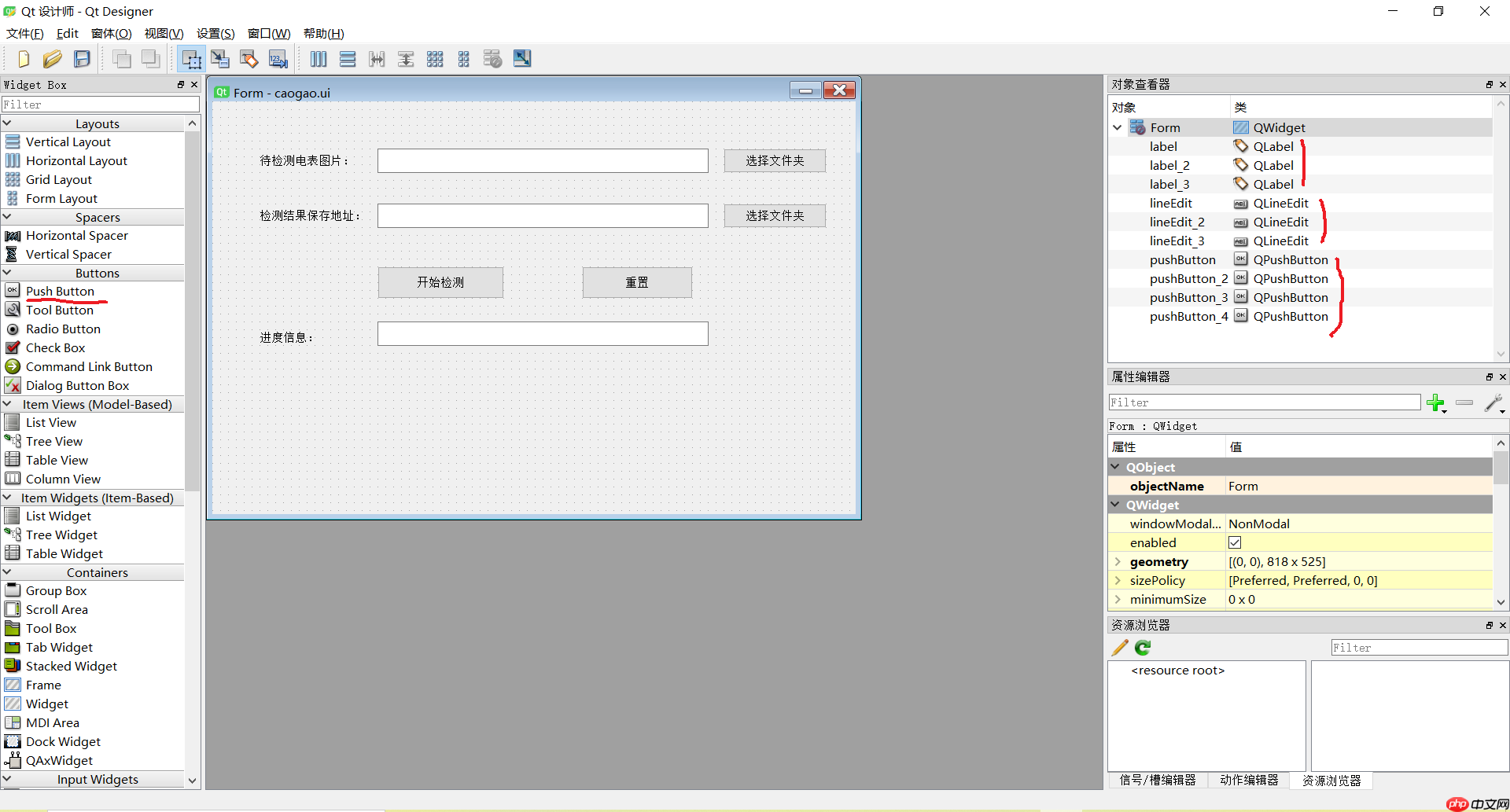
Task: Select Check Box in the Widget Box
Action: (x=55, y=347)
